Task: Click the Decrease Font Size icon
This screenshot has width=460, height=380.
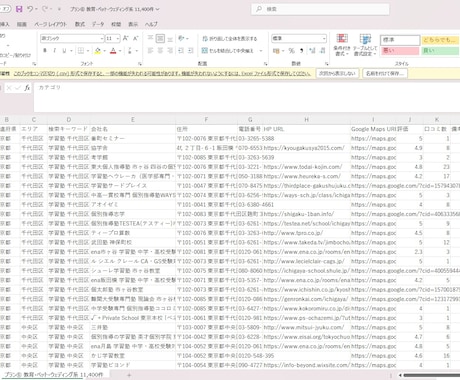Action: [135, 38]
